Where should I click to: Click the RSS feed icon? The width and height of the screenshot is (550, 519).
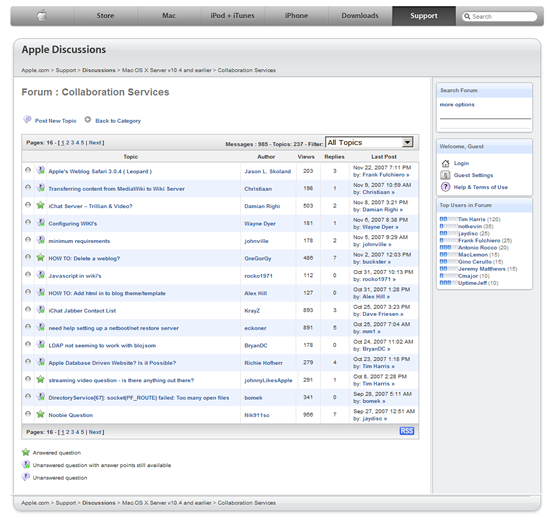407,431
